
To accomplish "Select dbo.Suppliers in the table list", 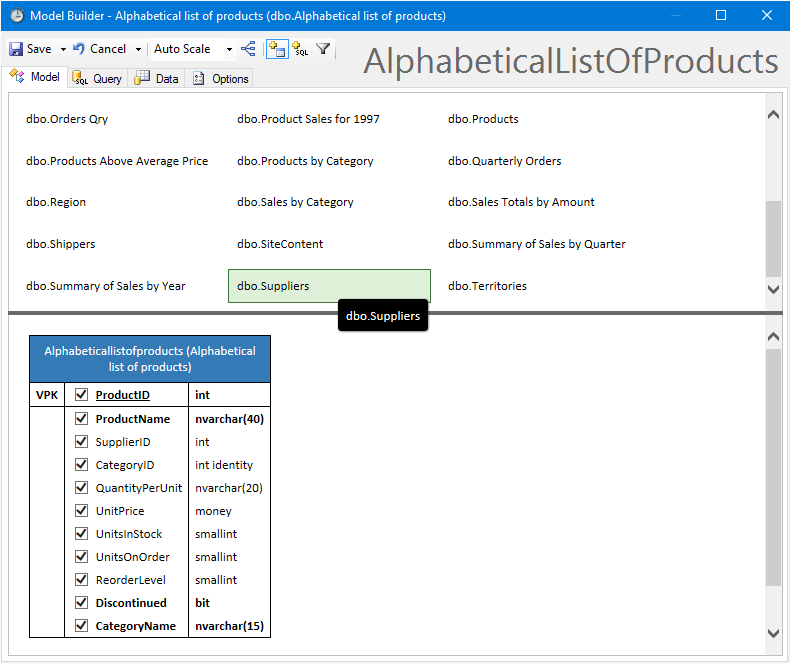I will tap(329, 286).
